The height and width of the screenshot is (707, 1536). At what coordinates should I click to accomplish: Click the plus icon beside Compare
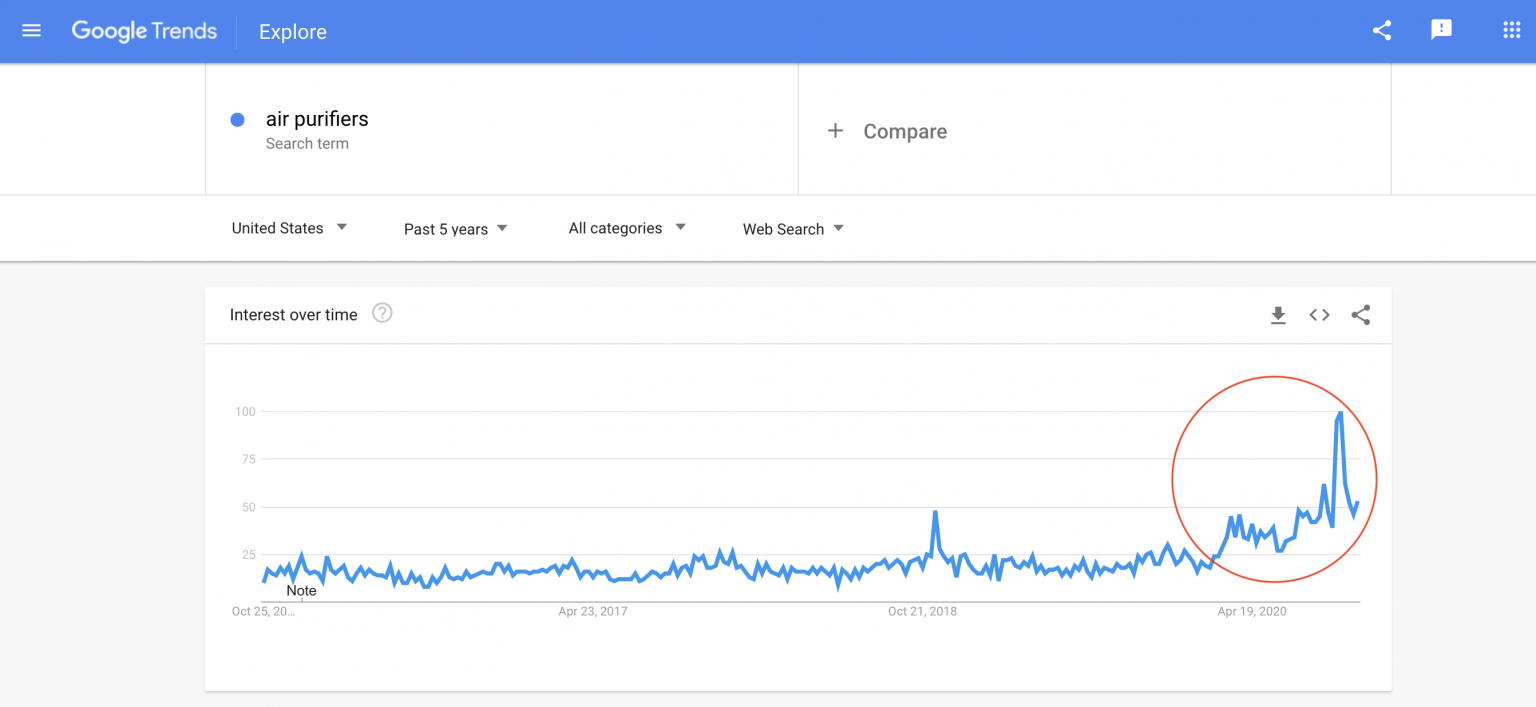pyautogui.click(x=835, y=131)
